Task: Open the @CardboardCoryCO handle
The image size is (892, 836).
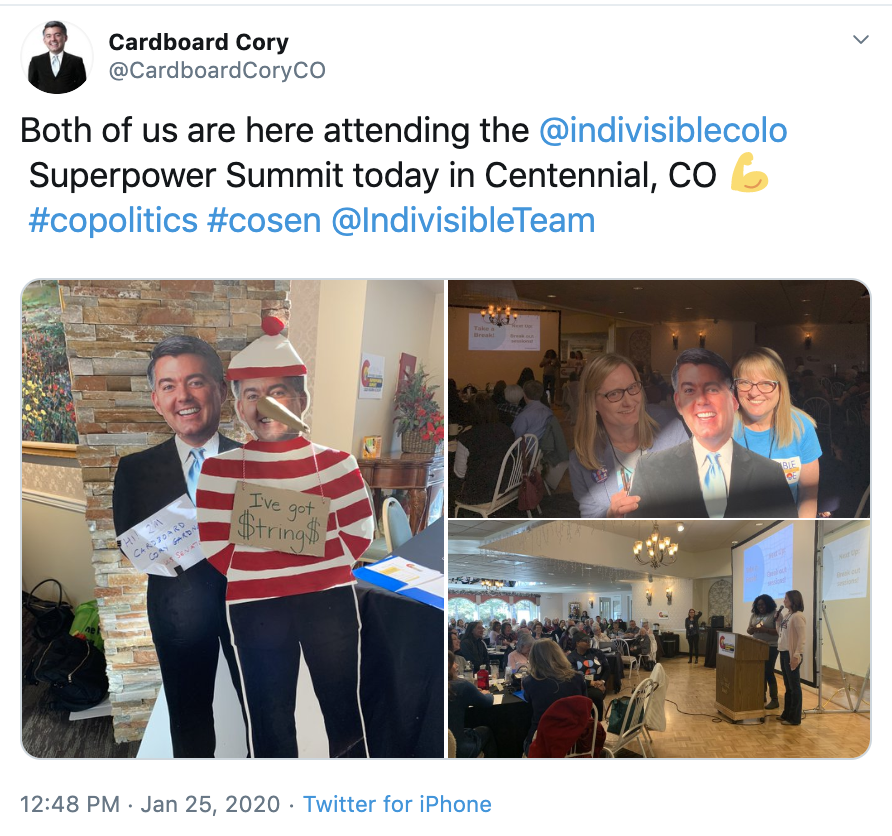Action: (x=217, y=71)
